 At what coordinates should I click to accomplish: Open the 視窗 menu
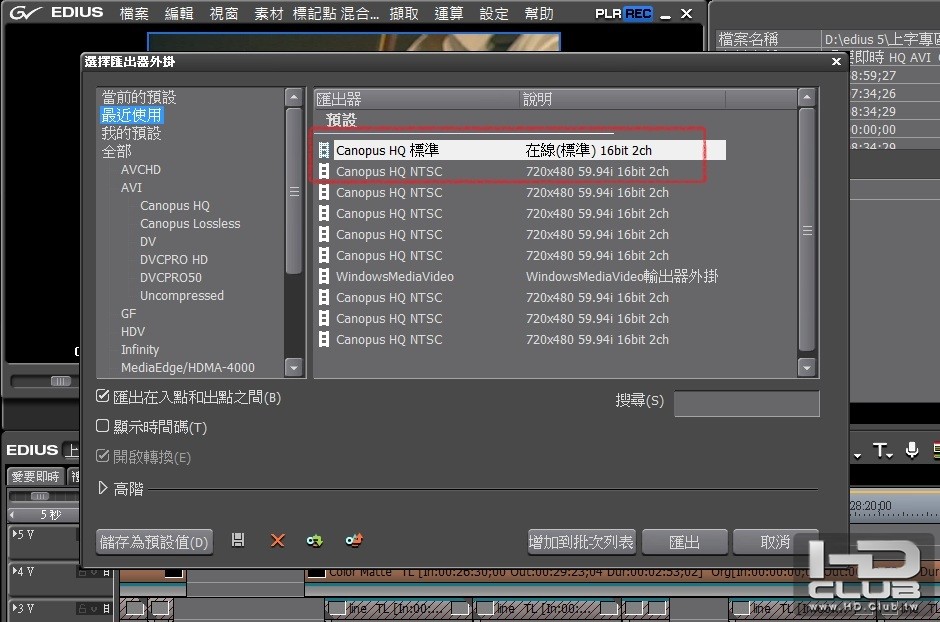(x=224, y=13)
